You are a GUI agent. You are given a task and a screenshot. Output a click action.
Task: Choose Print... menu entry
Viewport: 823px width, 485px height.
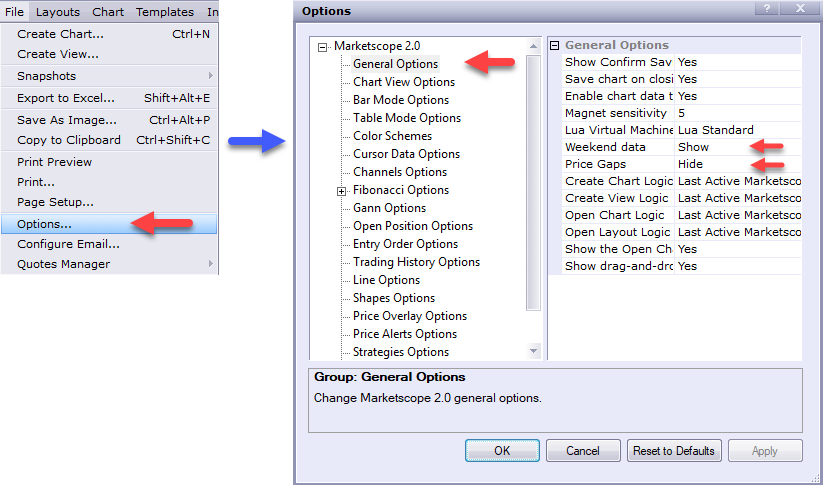[x=109, y=182]
